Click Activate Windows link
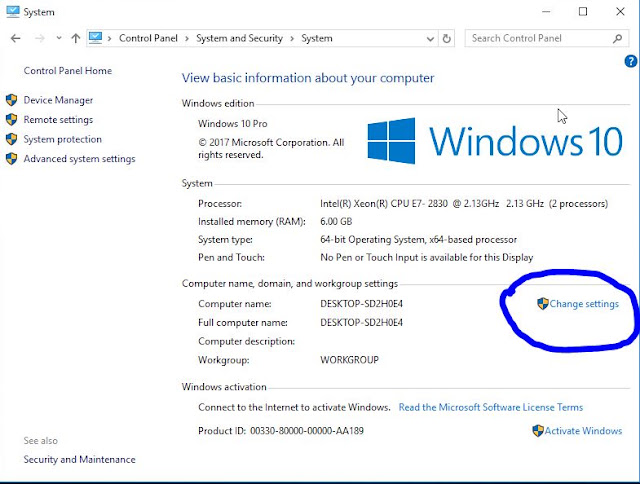 (583, 431)
